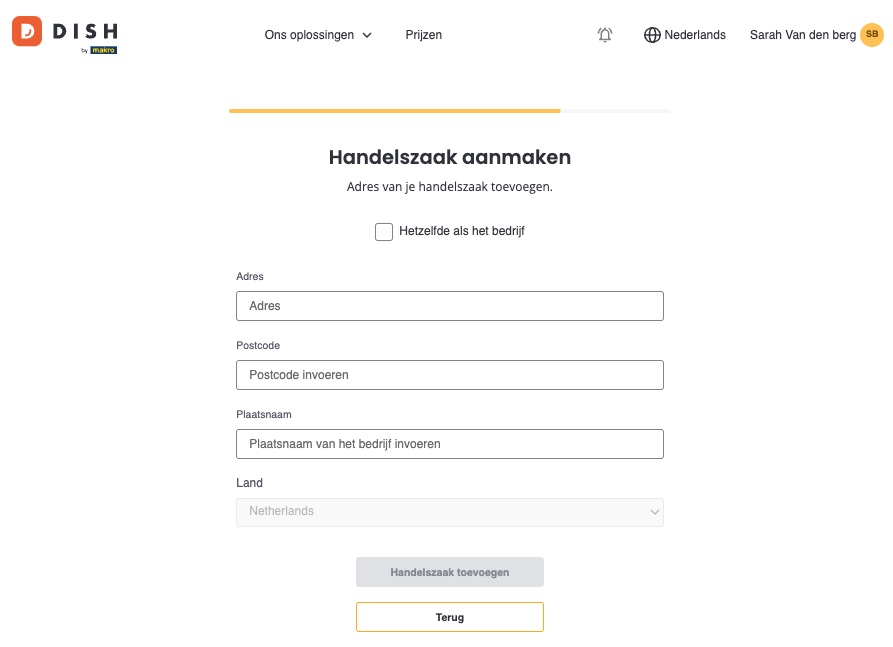This screenshot has width=893, height=647.
Task: Click the Terug button
Action: pos(450,617)
